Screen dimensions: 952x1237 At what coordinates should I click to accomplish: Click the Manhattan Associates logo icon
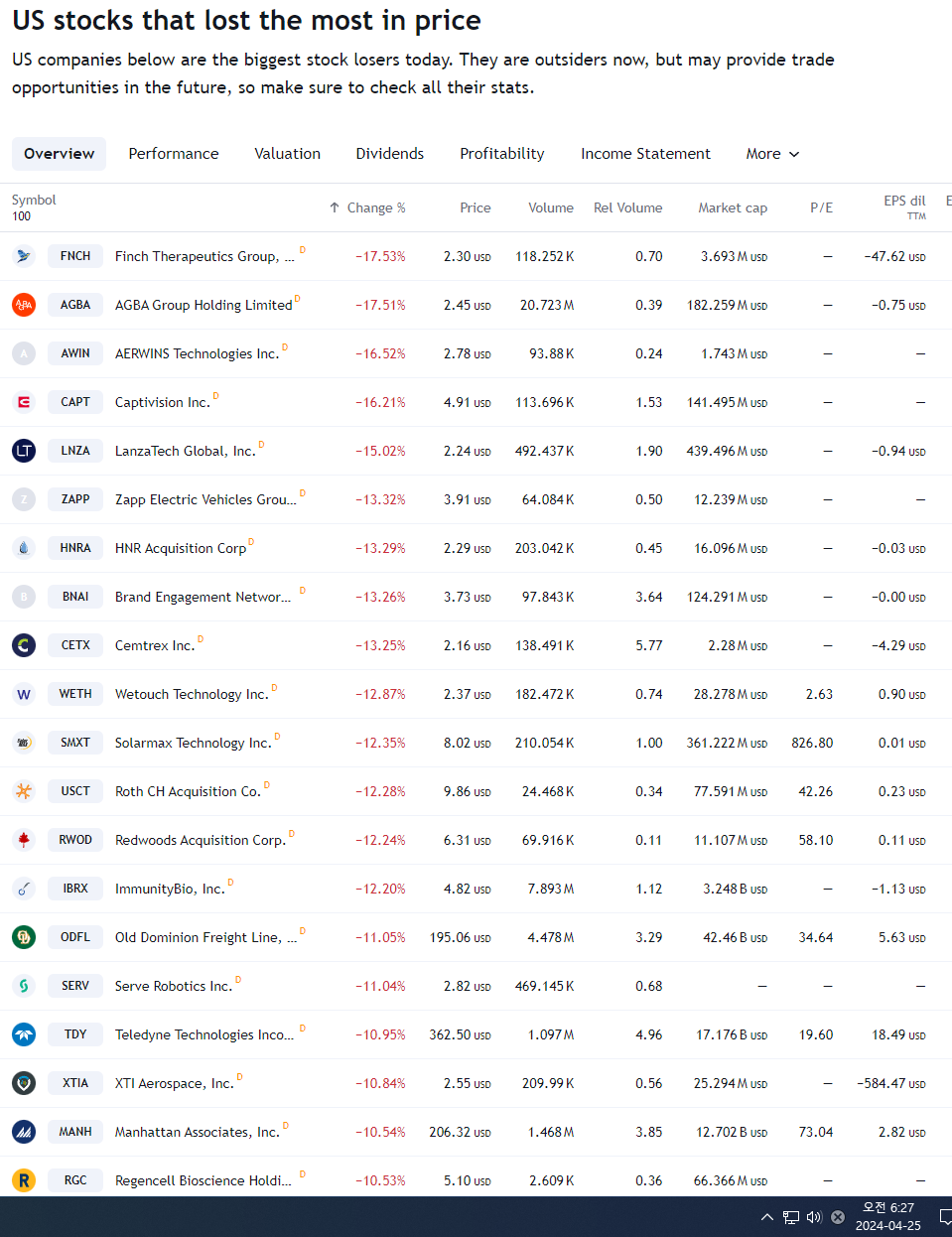tap(24, 1132)
